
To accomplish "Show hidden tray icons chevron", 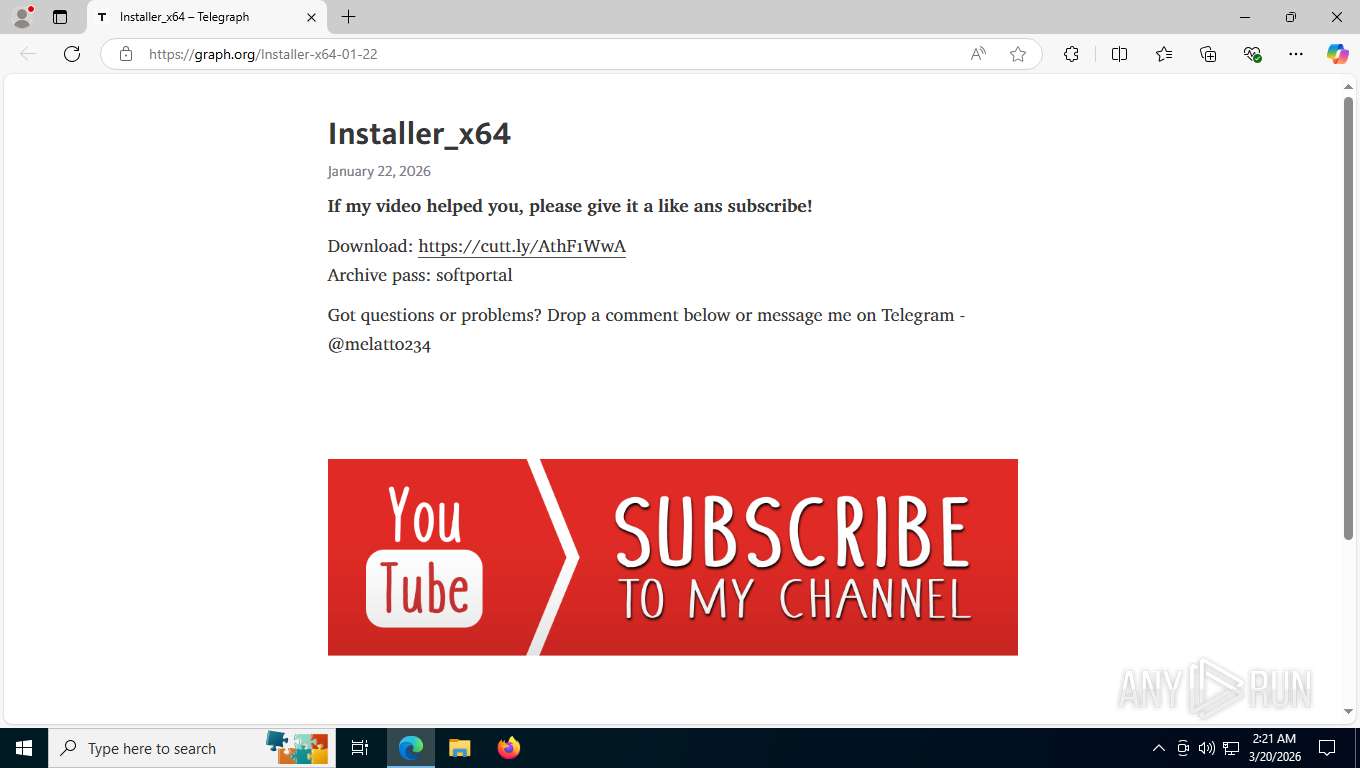I will [1158, 748].
